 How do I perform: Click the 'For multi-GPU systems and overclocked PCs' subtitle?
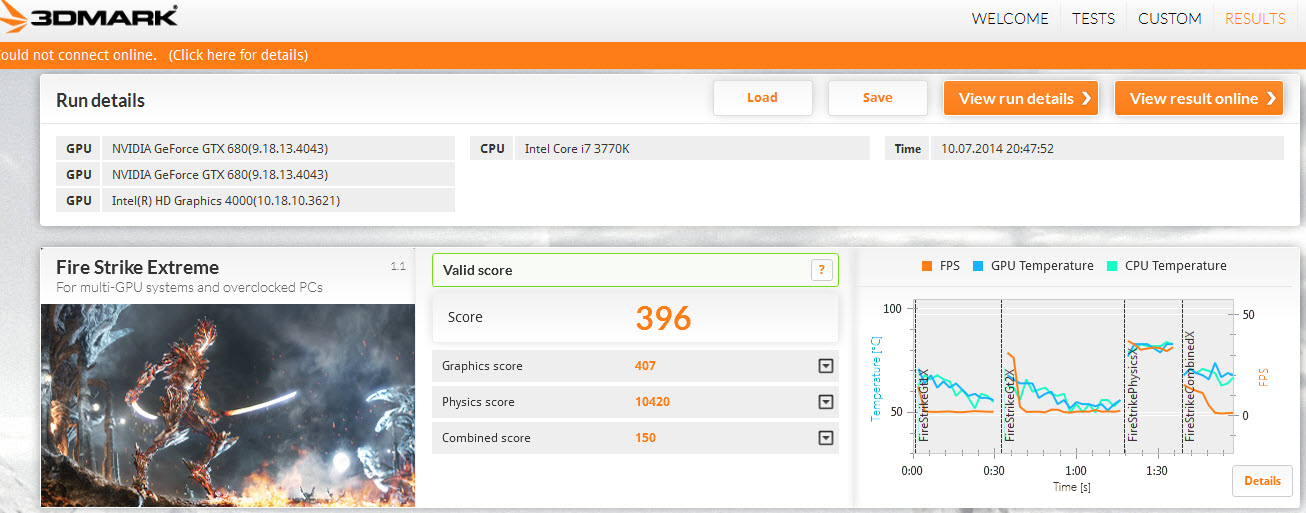pyautogui.click(x=190, y=288)
